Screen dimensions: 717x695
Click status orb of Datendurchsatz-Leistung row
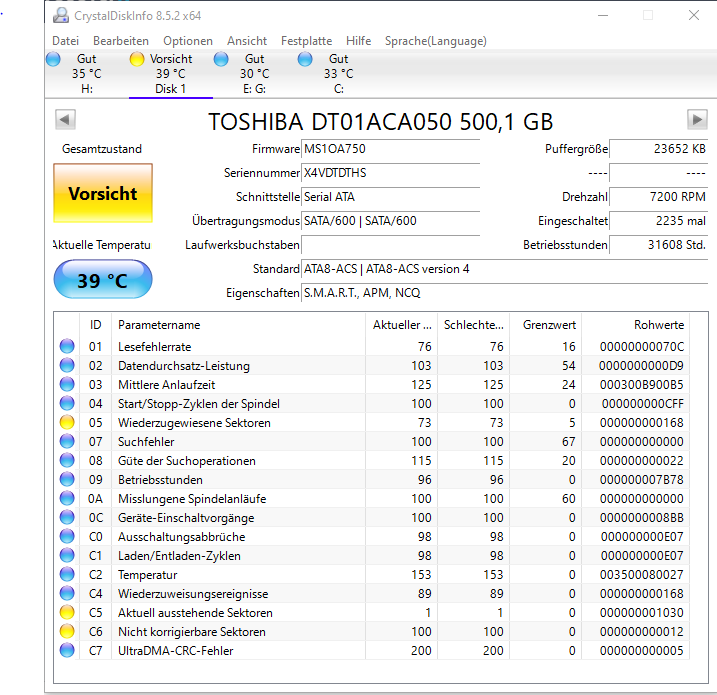[x=67, y=365]
